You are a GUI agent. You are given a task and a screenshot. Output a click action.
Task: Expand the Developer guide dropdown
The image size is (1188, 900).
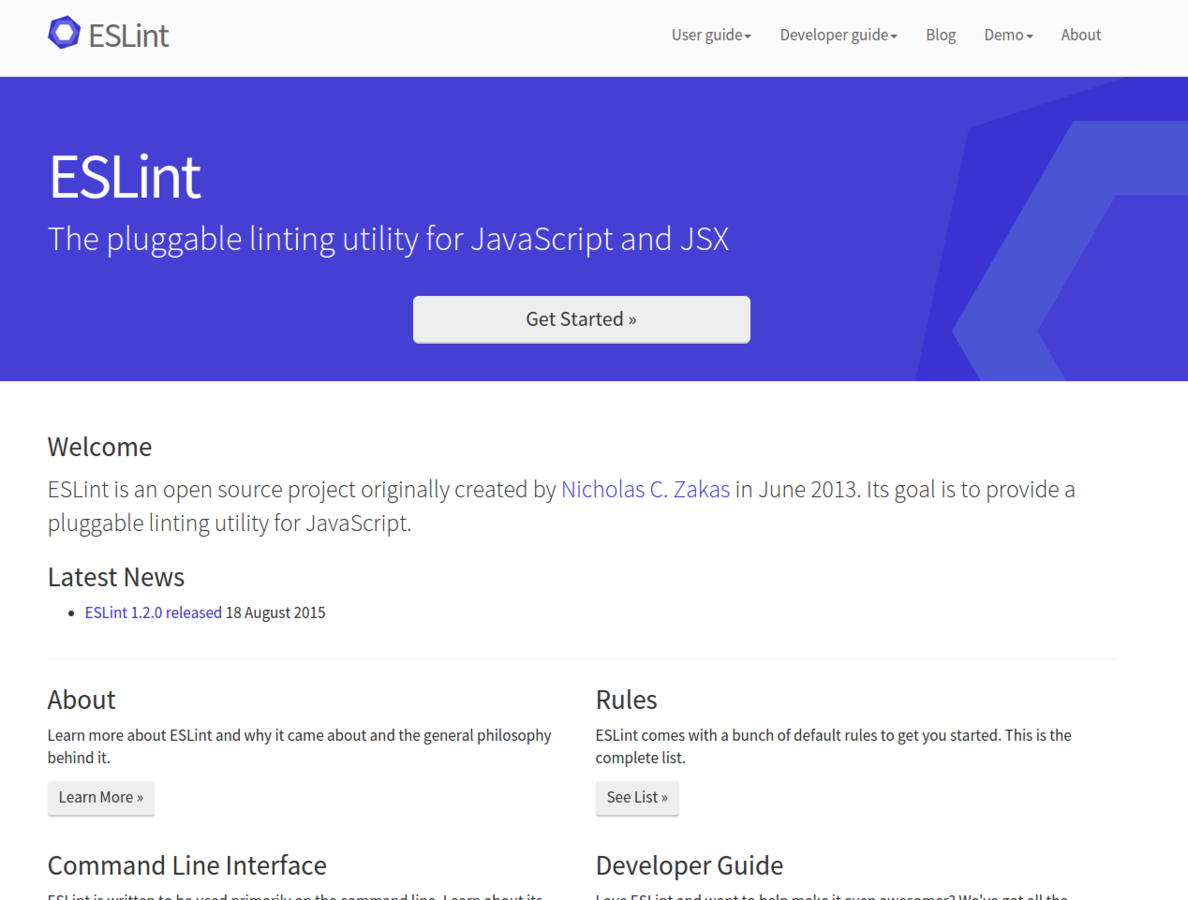point(838,35)
